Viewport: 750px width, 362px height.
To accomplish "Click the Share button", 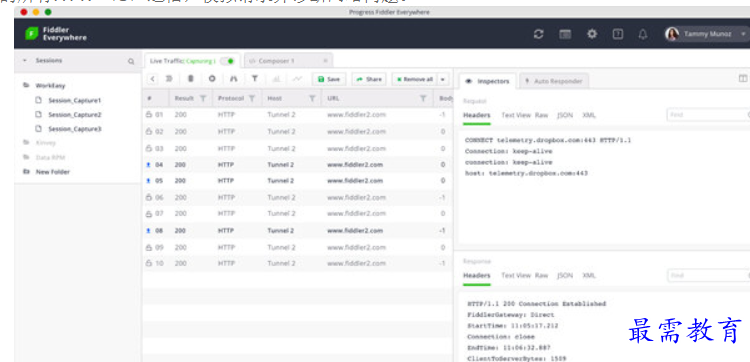I will 369,79.
